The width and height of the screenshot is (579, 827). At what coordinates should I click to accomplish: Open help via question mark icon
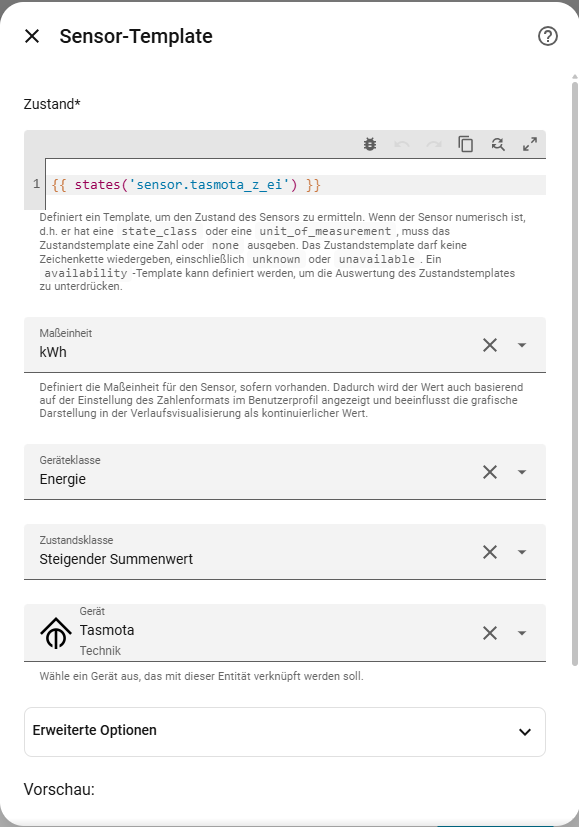pyautogui.click(x=548, y=36)
